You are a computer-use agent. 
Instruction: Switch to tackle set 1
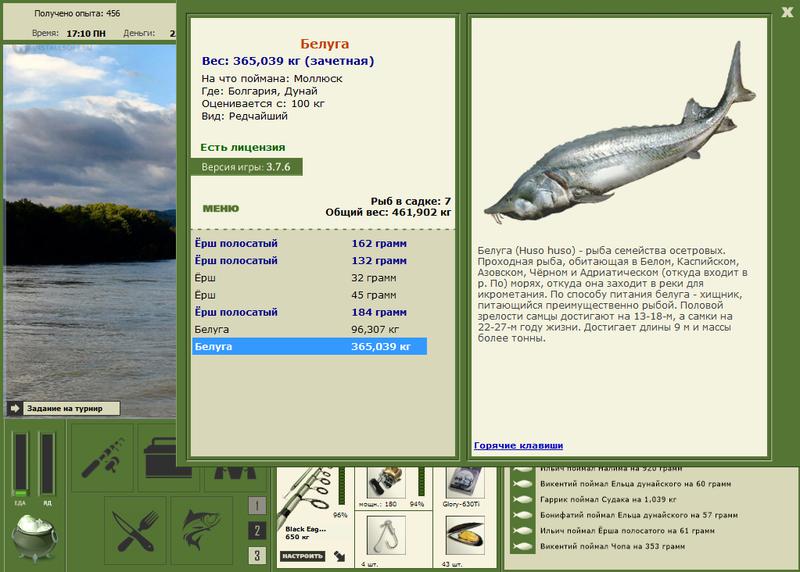pos(257,506)
